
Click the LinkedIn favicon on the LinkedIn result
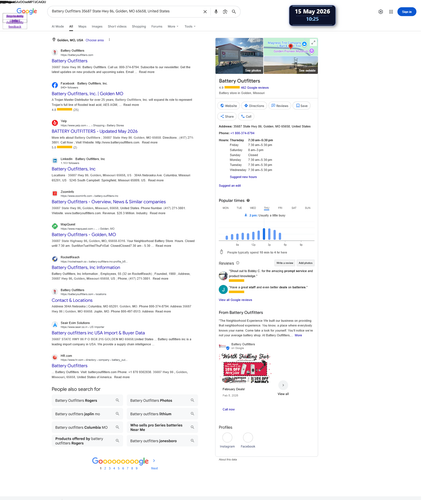[55, 162]
